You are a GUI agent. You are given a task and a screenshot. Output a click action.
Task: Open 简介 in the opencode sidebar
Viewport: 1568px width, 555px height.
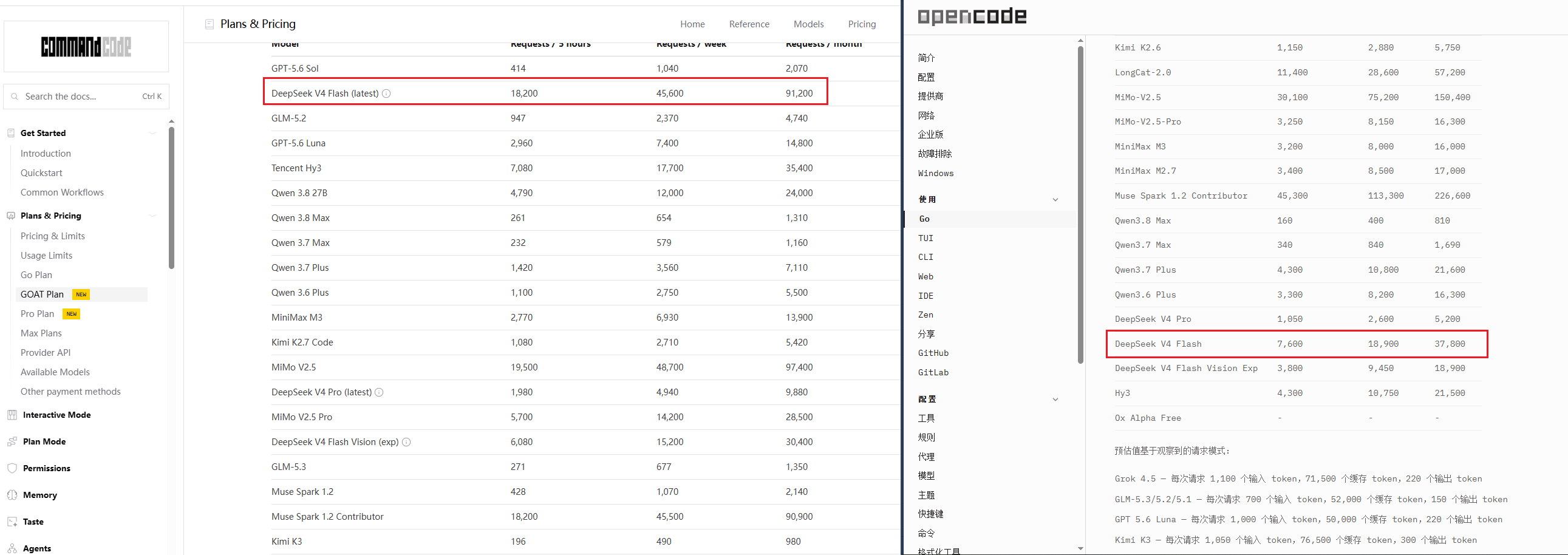point(927,58)
